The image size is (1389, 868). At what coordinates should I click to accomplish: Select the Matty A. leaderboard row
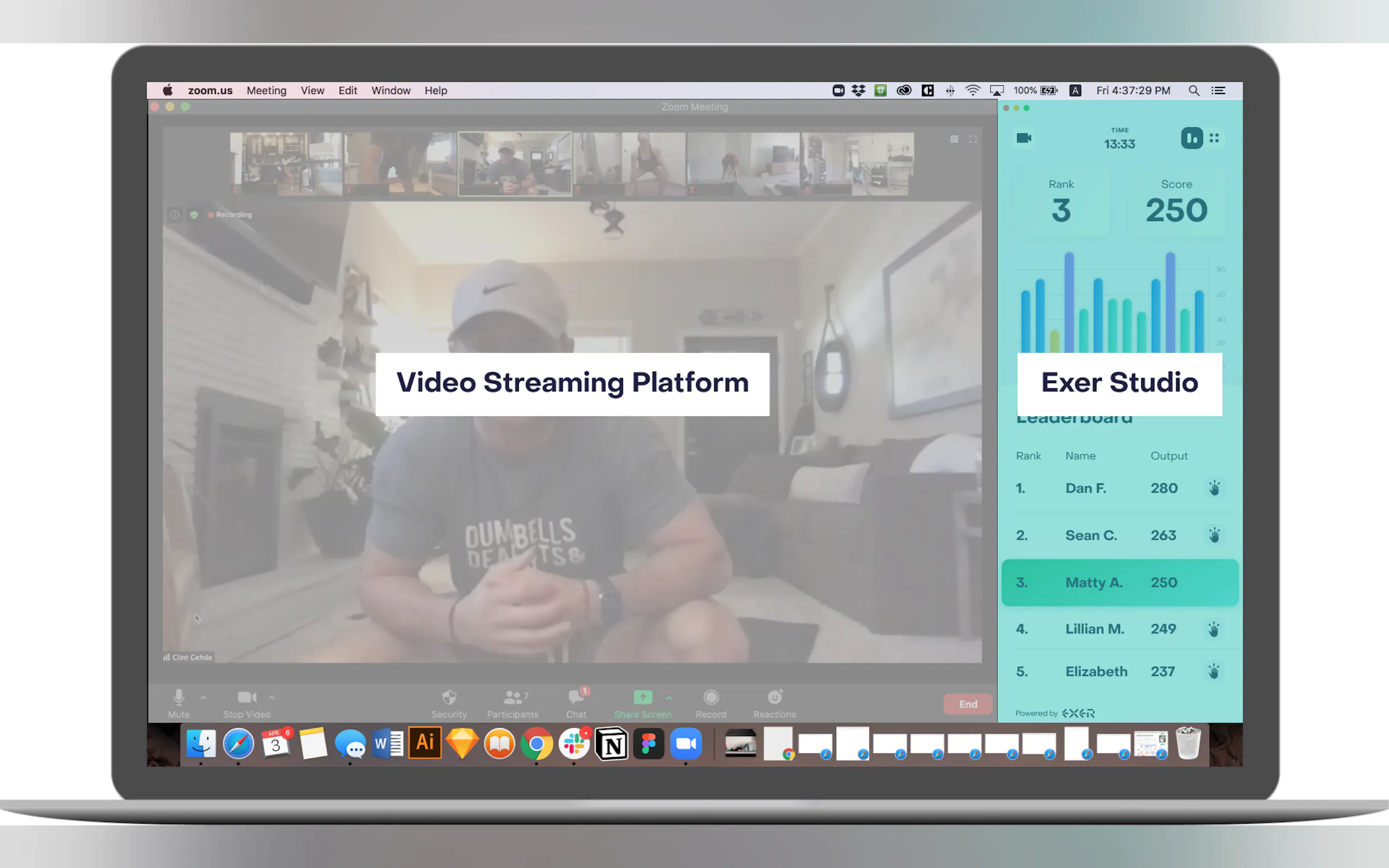click(x=1120, y=582)
